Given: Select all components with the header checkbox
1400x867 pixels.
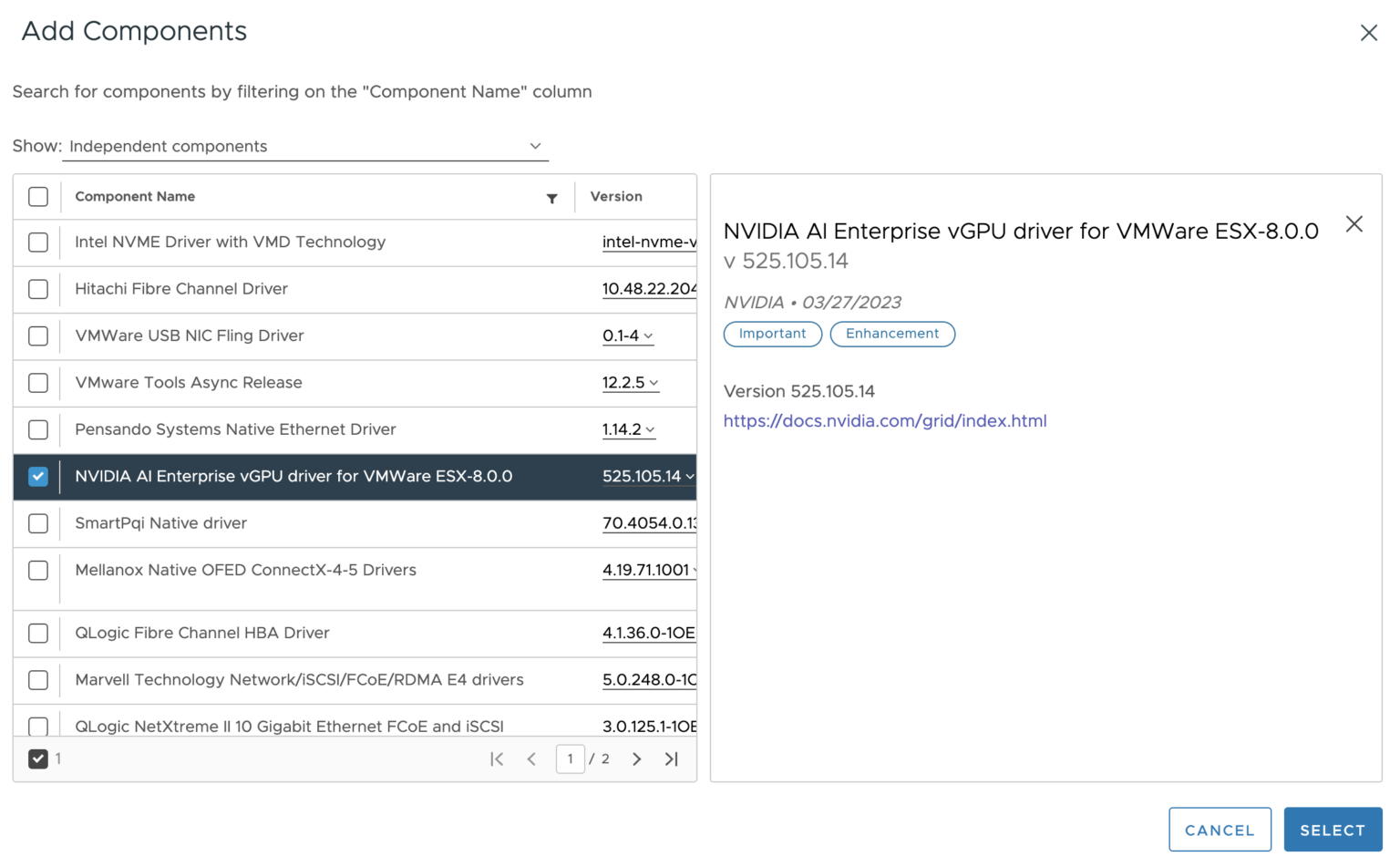Looking at the screenshot, I should (37, 197).
